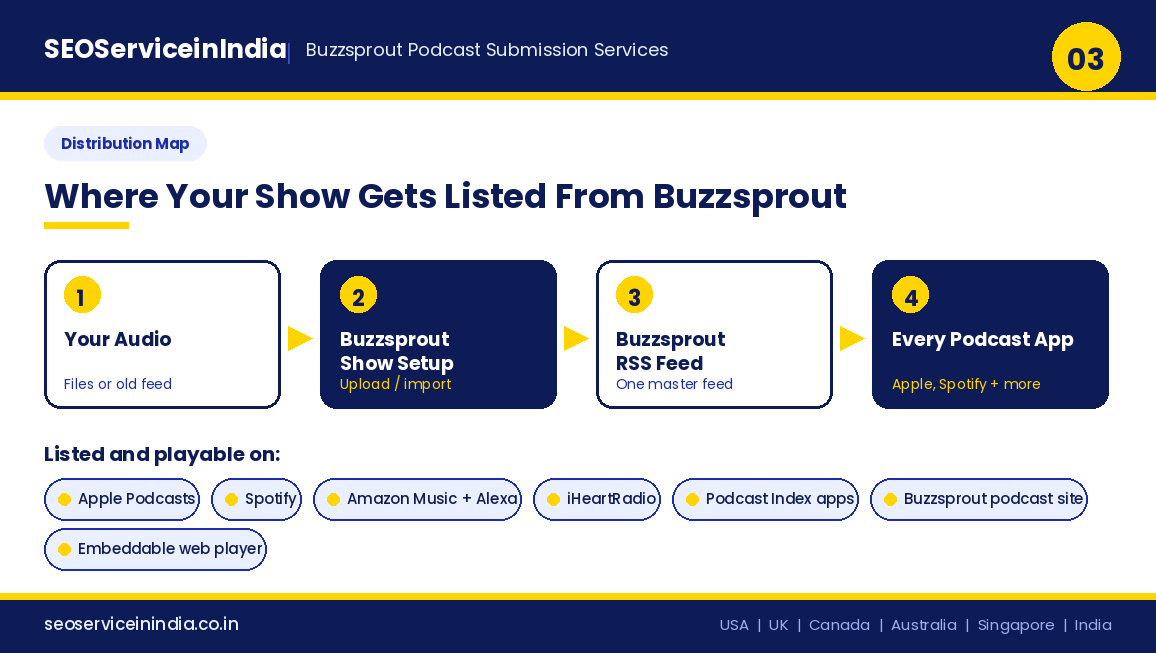Click the Amazon Music + Alexa chip
Viewport: 1156px width, 653px height.
coord(417,499)
